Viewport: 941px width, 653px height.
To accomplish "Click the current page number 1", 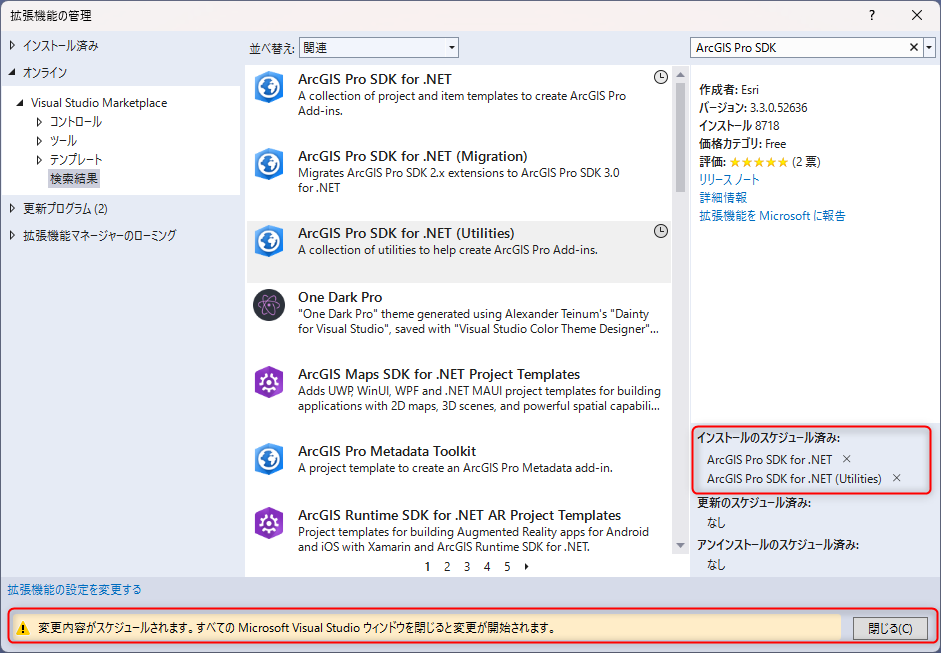I will point(427,567).
